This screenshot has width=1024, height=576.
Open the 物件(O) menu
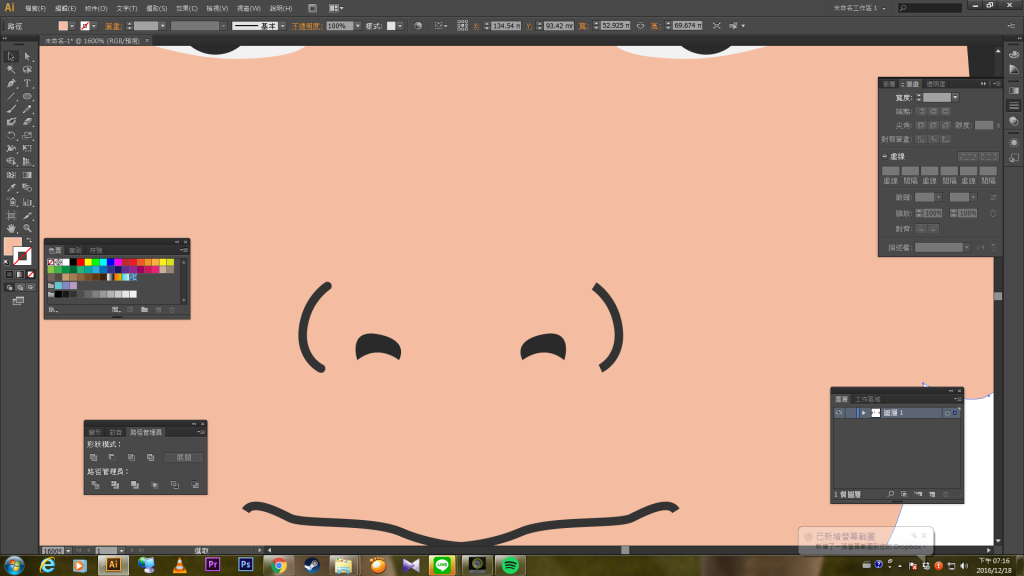coord(96,8)
